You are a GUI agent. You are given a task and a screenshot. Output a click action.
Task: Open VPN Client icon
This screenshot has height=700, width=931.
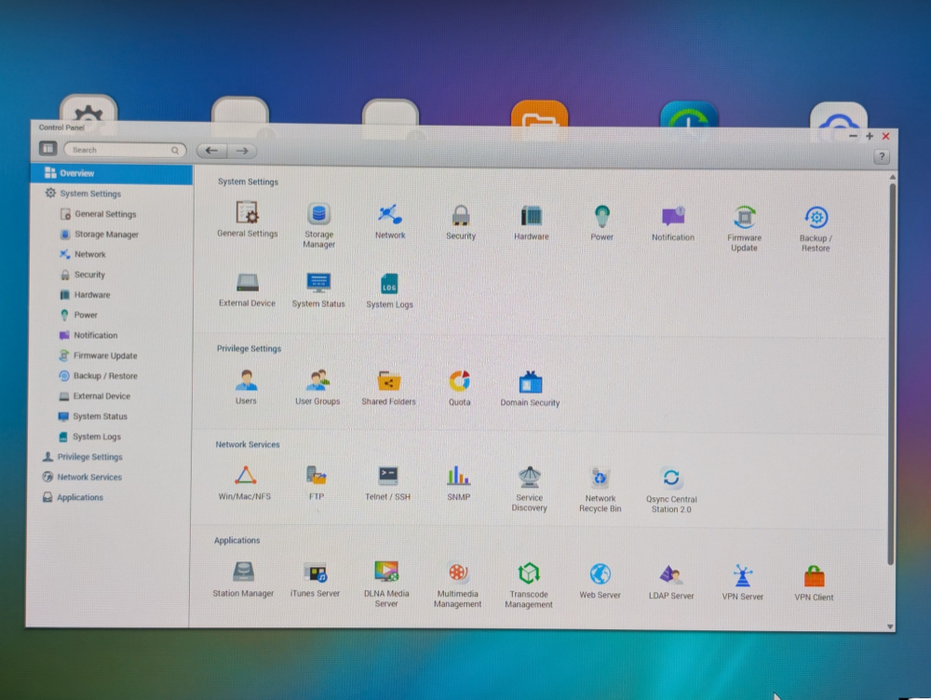(814, 576)
